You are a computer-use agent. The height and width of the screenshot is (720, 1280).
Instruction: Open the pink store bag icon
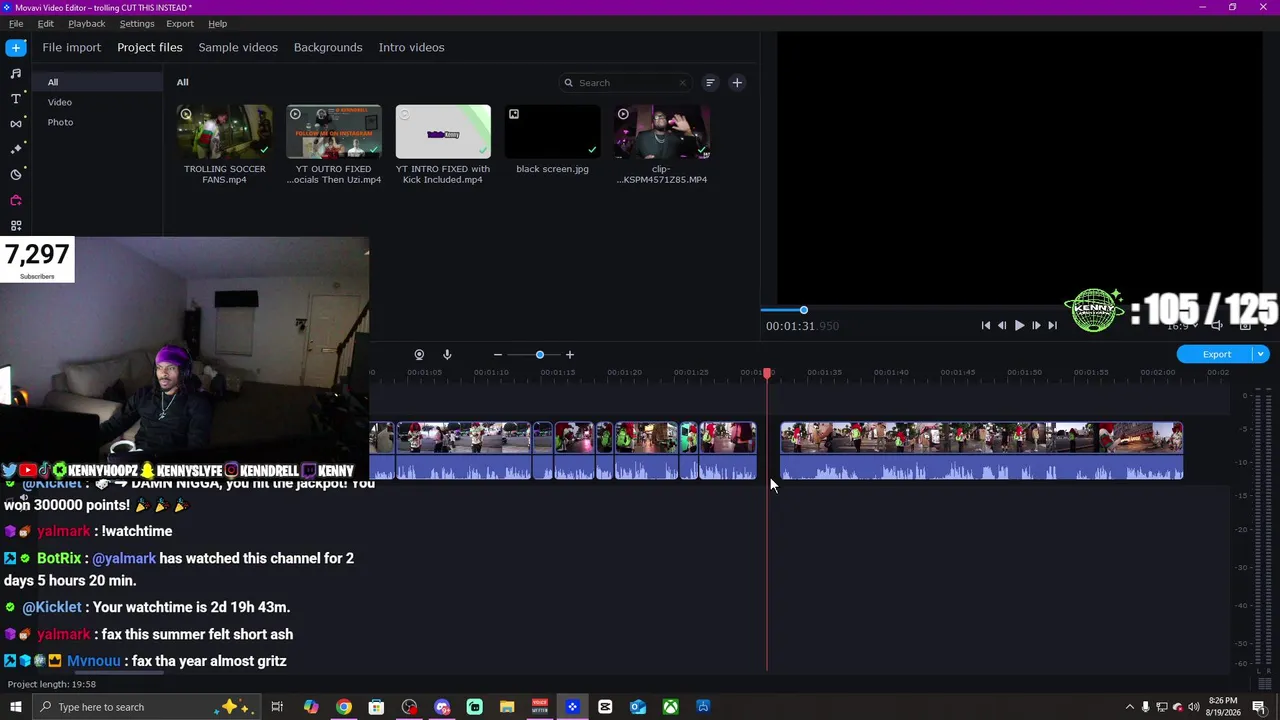point(16,200)
